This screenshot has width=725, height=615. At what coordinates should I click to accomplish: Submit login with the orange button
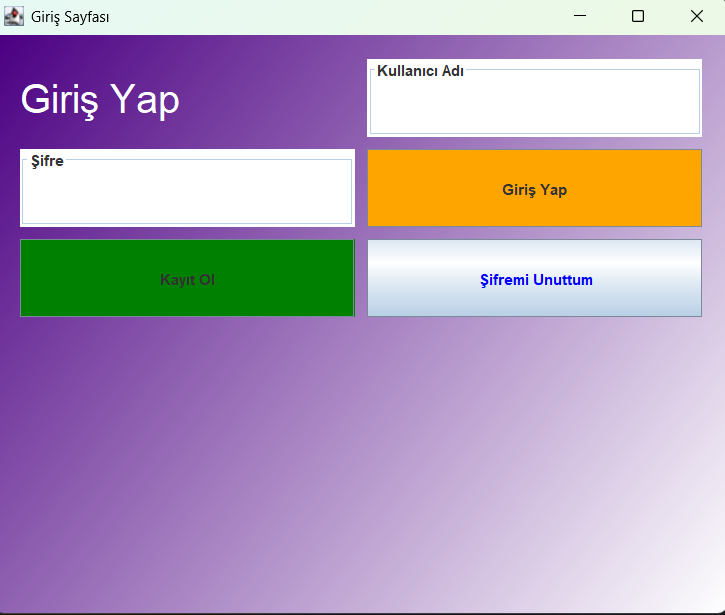click(x=535, y=189)
